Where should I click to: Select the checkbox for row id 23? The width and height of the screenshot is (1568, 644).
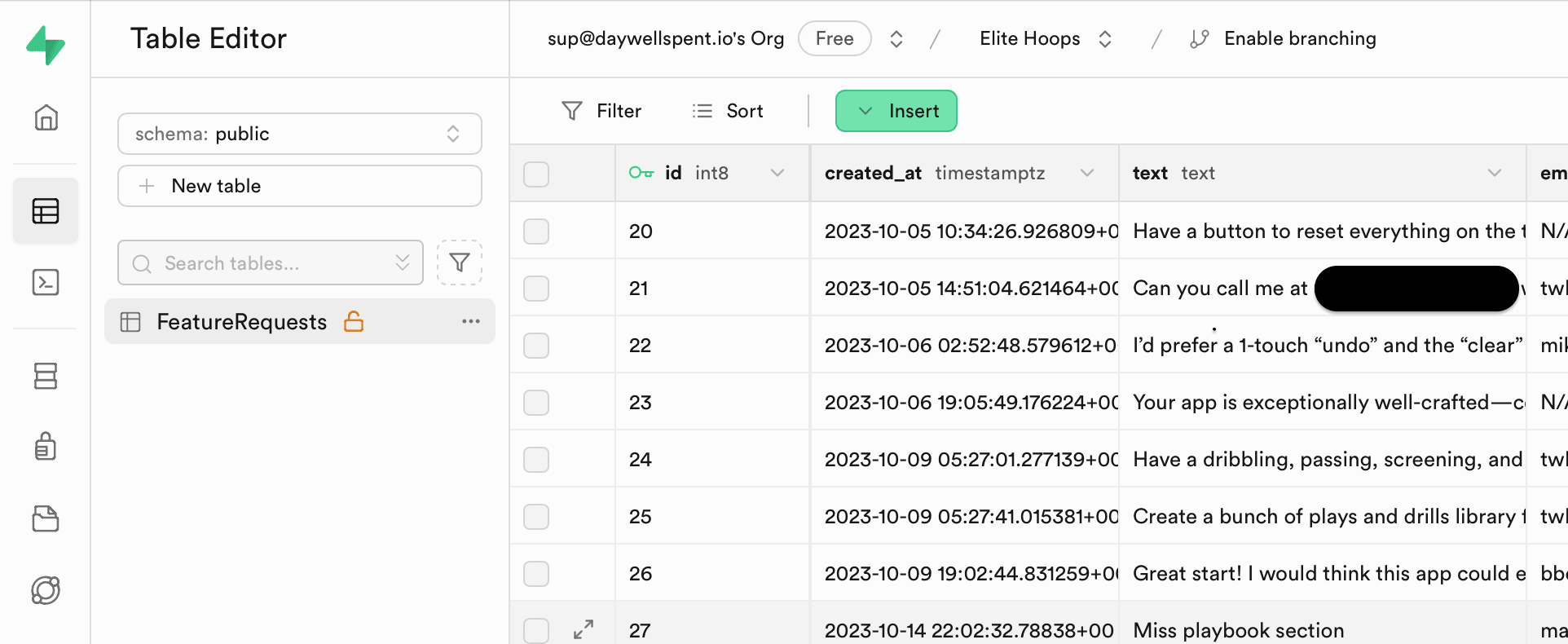coord(536,403)
